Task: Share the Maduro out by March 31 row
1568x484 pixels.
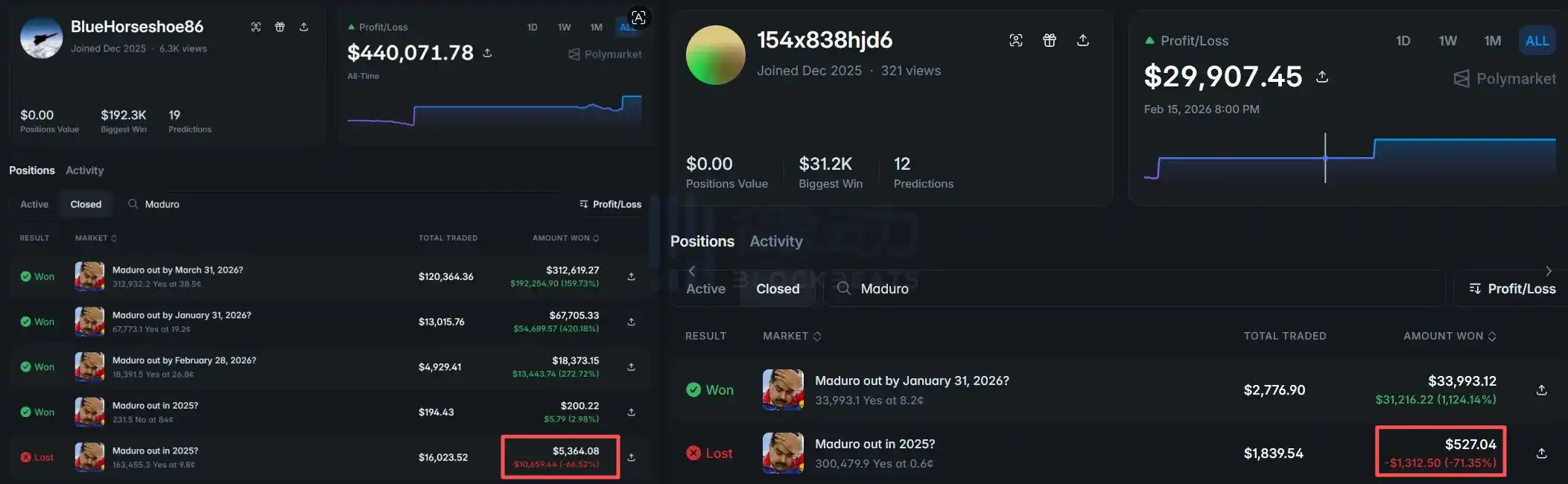Action: [631, 276]
